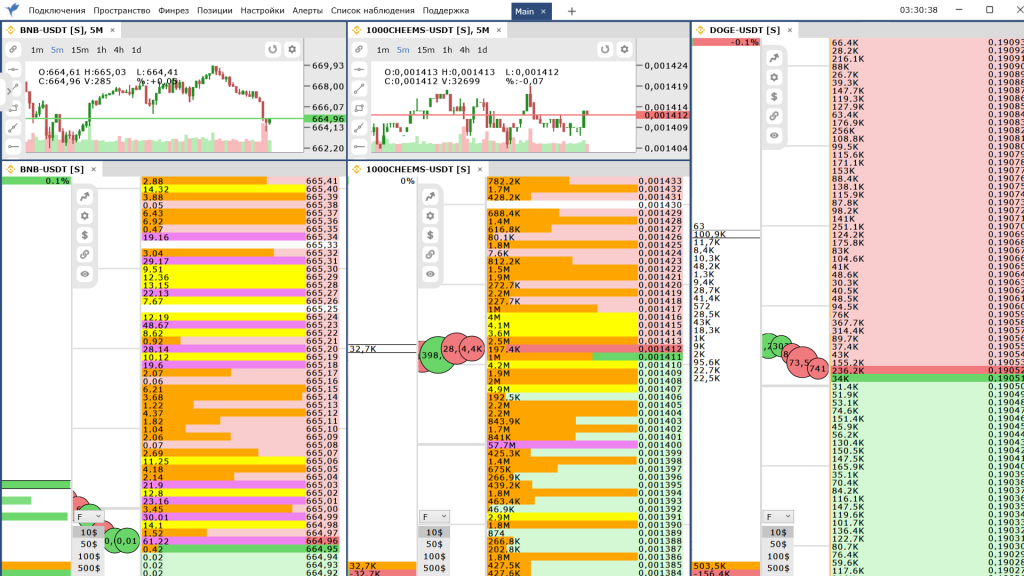Open gear settings in 1000CHEEMS-USDT order book
Image resolution: width=1024 pixels, height=576 pixels.
tap(430, 216)
